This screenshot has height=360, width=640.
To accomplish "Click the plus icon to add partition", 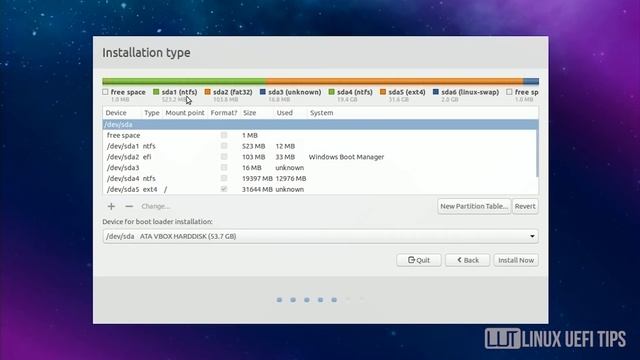I will [111, 207].
